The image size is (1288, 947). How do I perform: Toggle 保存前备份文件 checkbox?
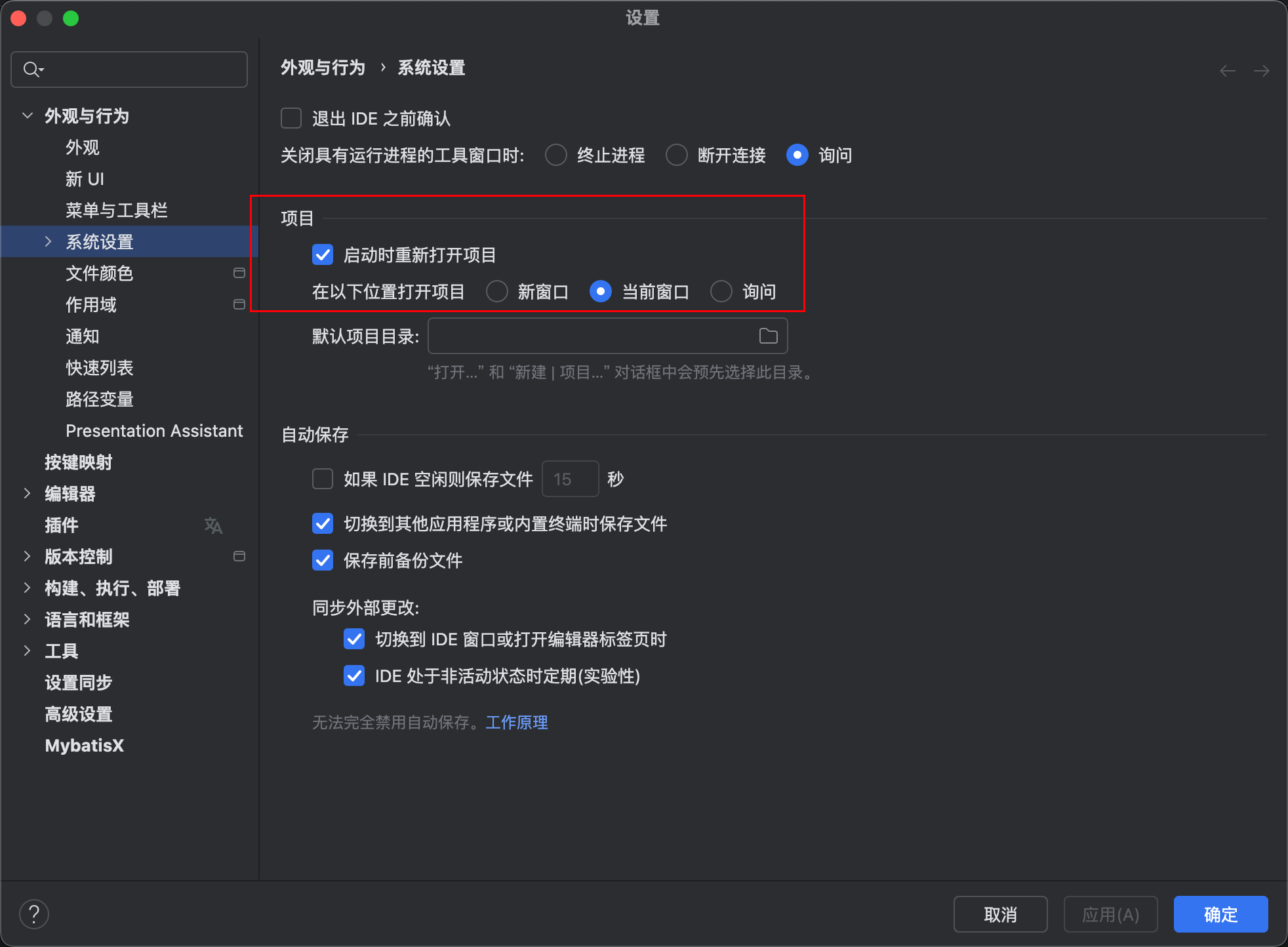[323, 560]
